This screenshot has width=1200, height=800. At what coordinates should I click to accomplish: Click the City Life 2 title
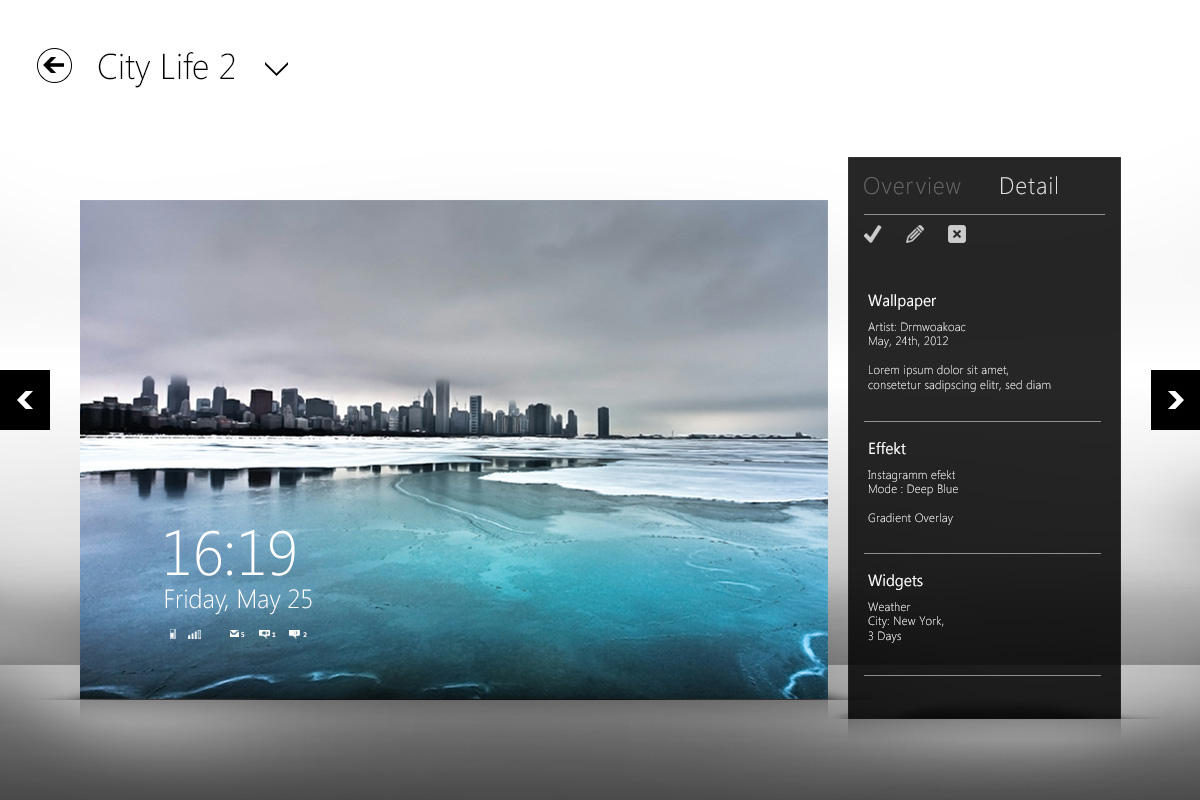pos(166,67)
